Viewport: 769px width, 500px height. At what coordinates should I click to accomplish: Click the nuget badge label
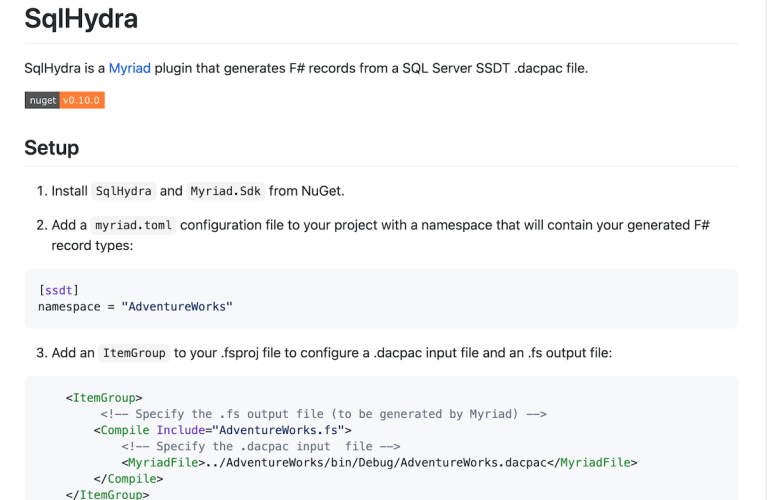pyautogui.click(x=42, y=100)
